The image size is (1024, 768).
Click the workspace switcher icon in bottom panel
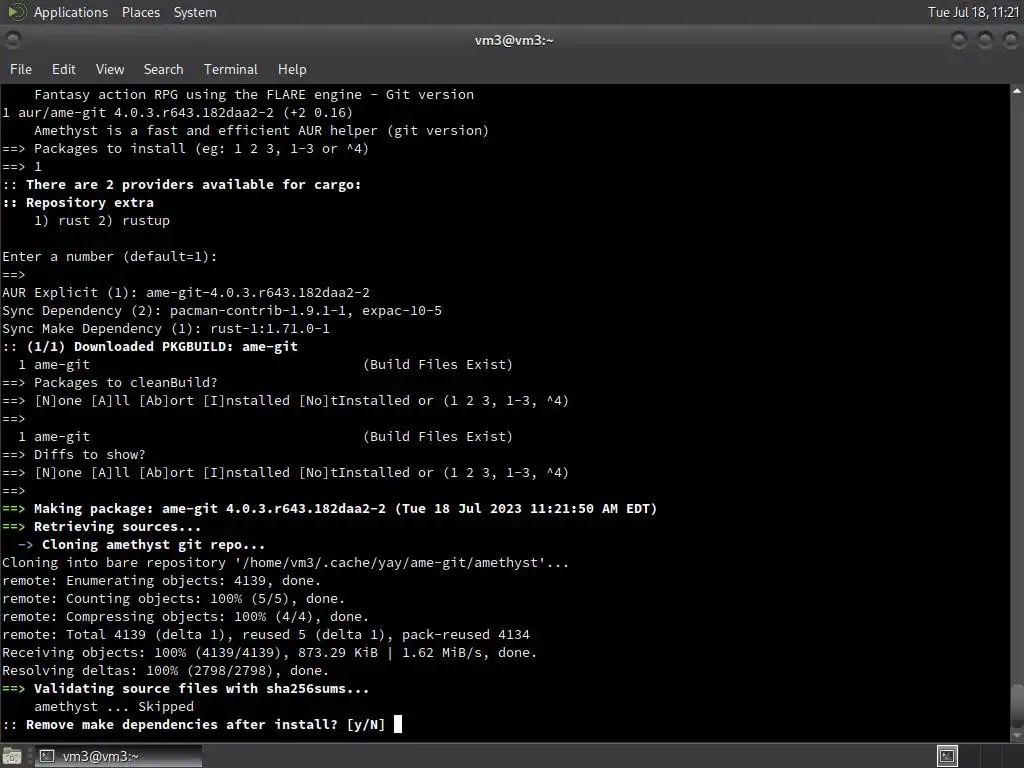pos(947,756)
